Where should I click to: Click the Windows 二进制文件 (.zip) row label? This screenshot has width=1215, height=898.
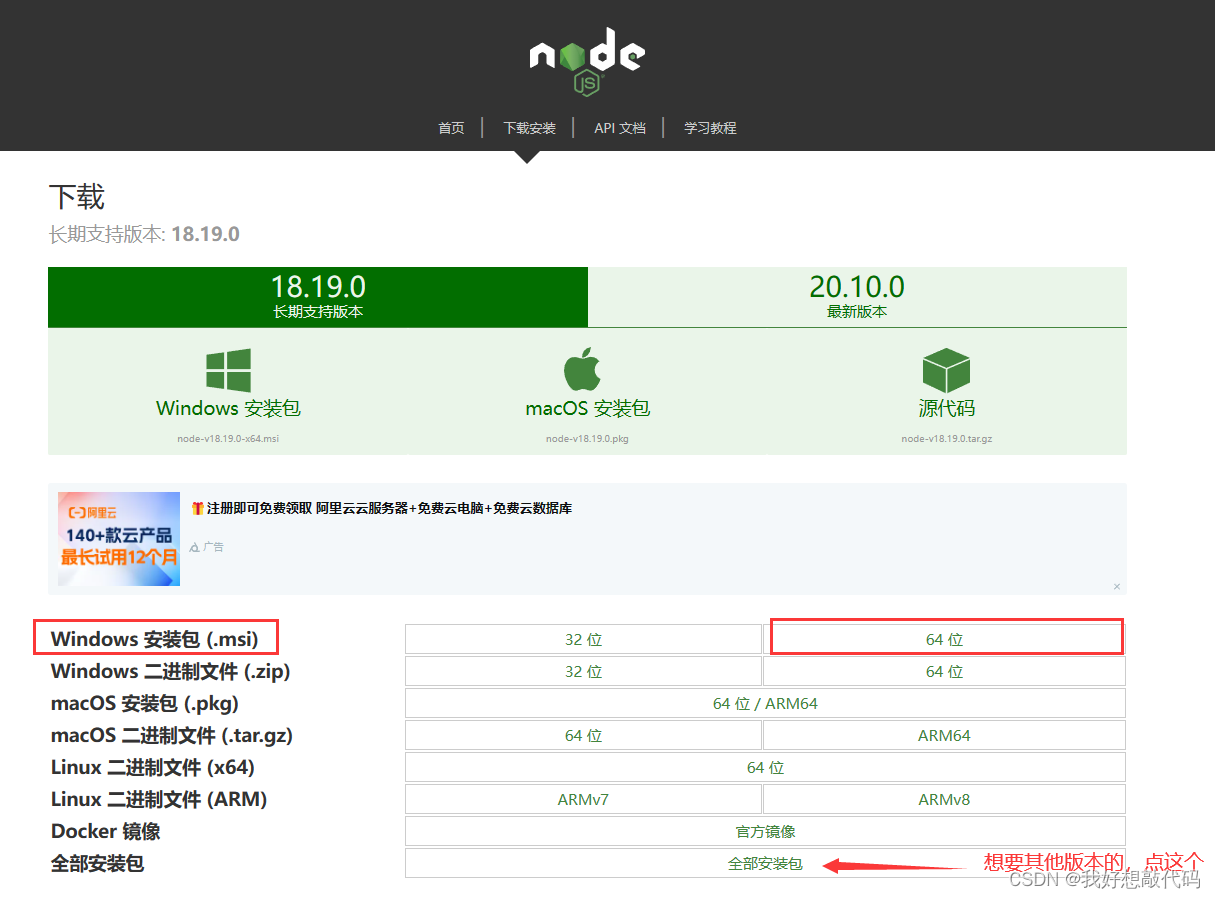[x=170, y=671]
